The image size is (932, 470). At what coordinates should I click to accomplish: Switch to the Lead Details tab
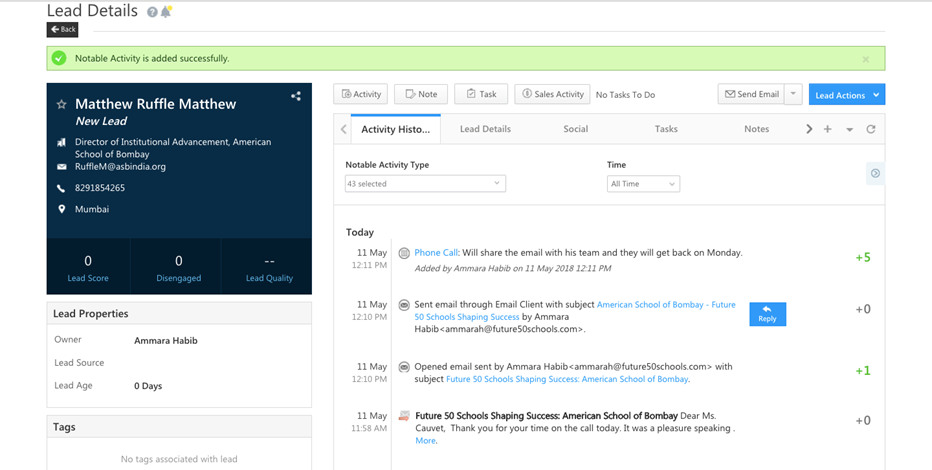pos(485,129)
